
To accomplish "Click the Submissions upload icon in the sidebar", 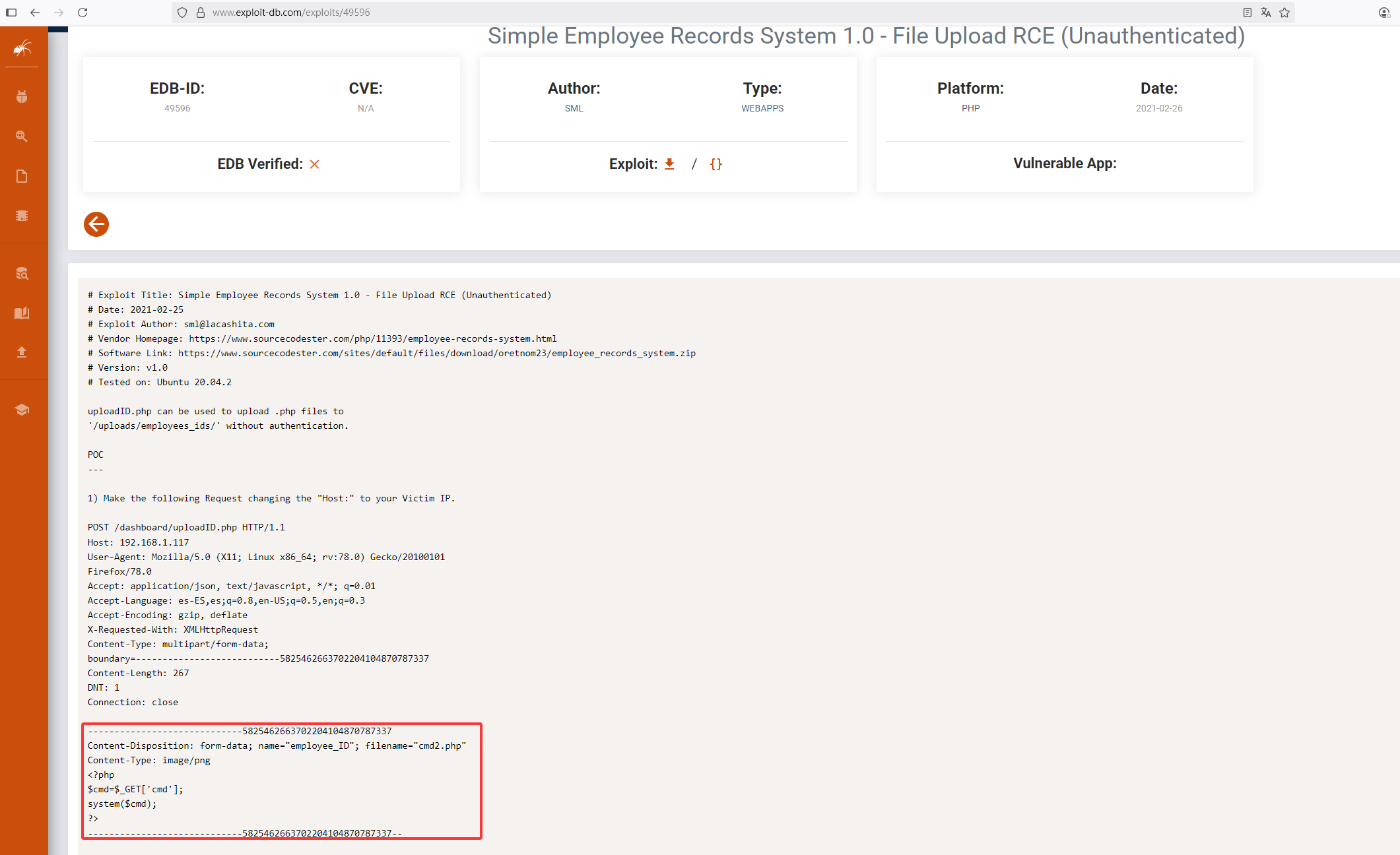I will click(x=22, y=352).
